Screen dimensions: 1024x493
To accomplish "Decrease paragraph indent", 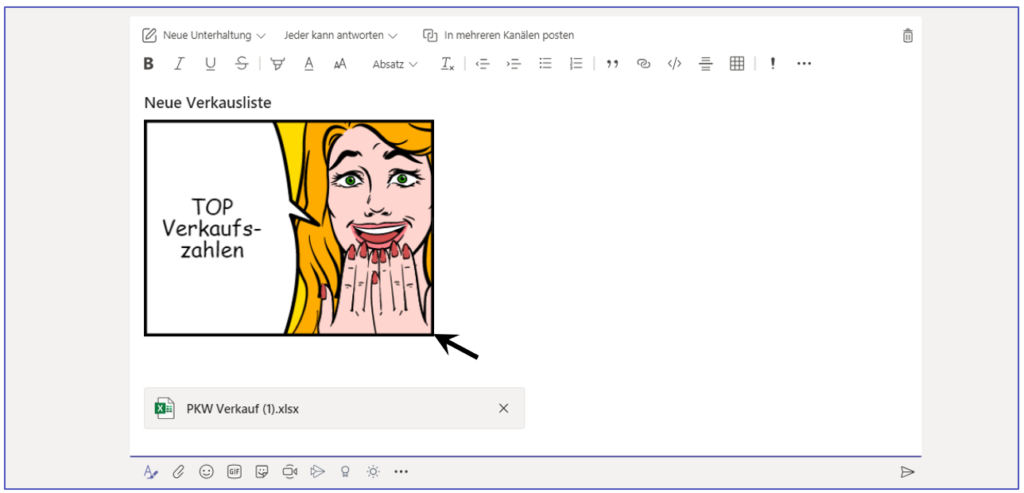I will [x=482, y=64].
